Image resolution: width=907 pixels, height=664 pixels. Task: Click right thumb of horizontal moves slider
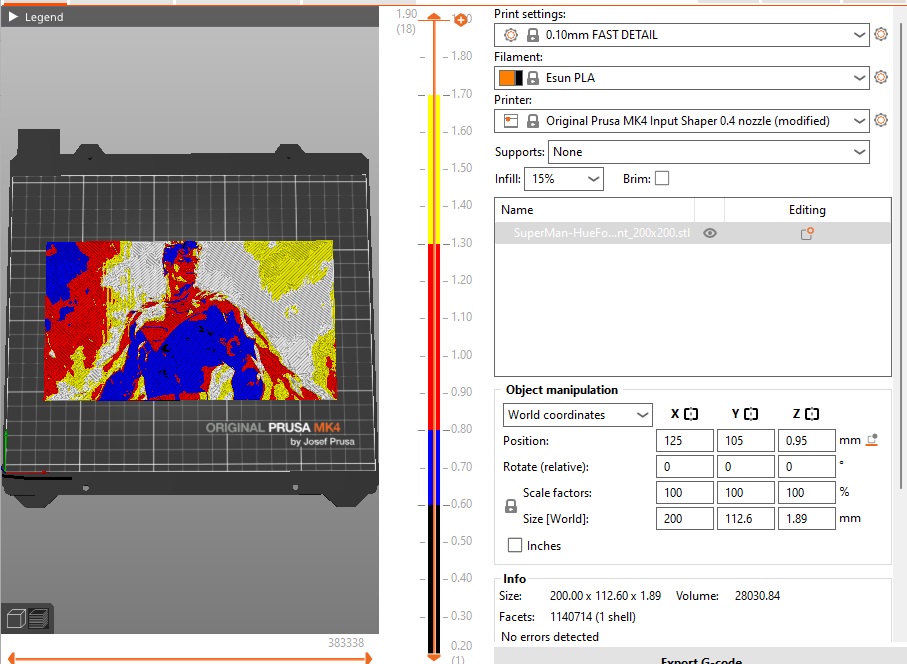[x=367, y=658]
